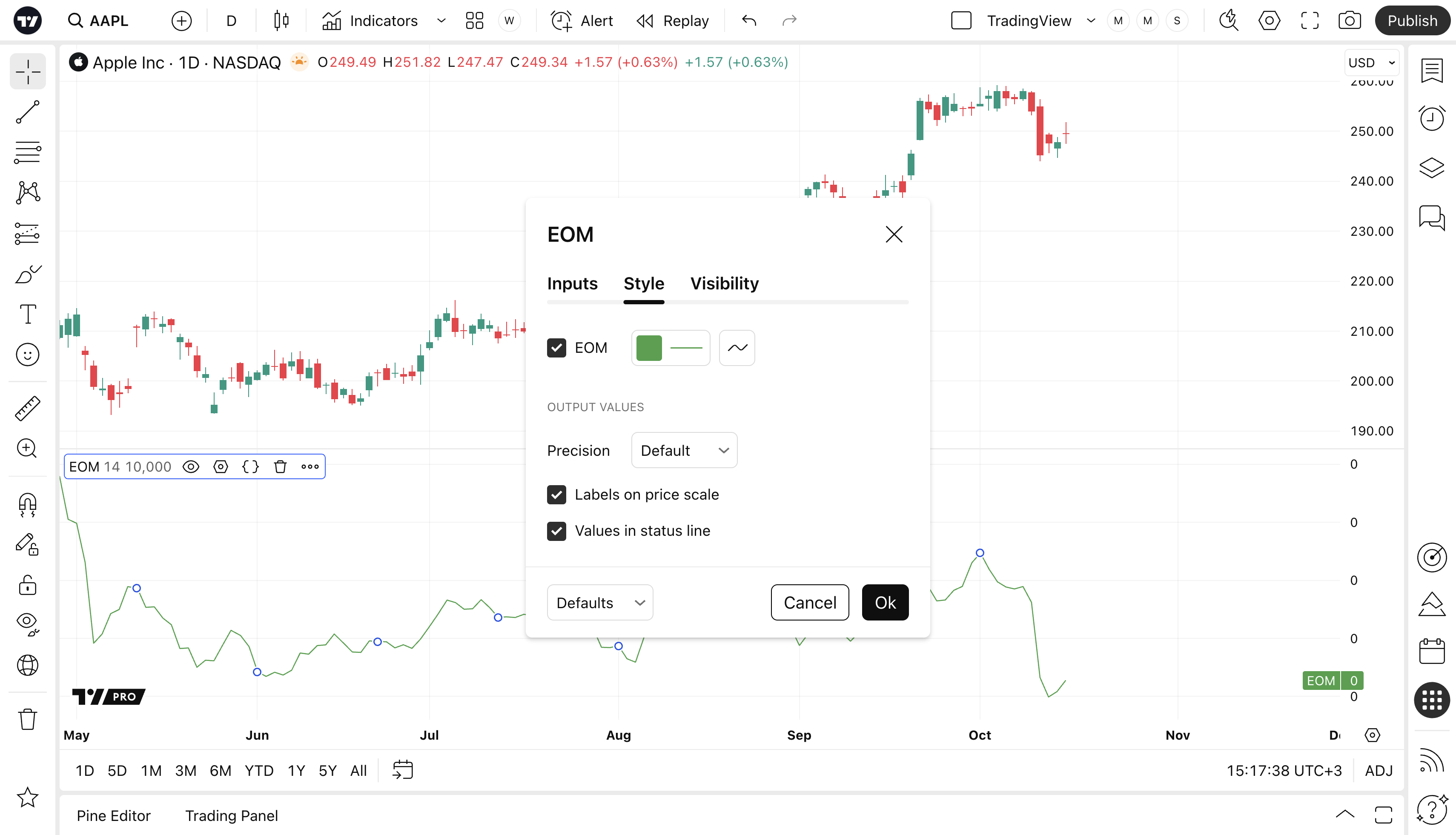Delete EOM indicator using trash icon
This screenshot has width=1456, height=835.
pos(280,467)
